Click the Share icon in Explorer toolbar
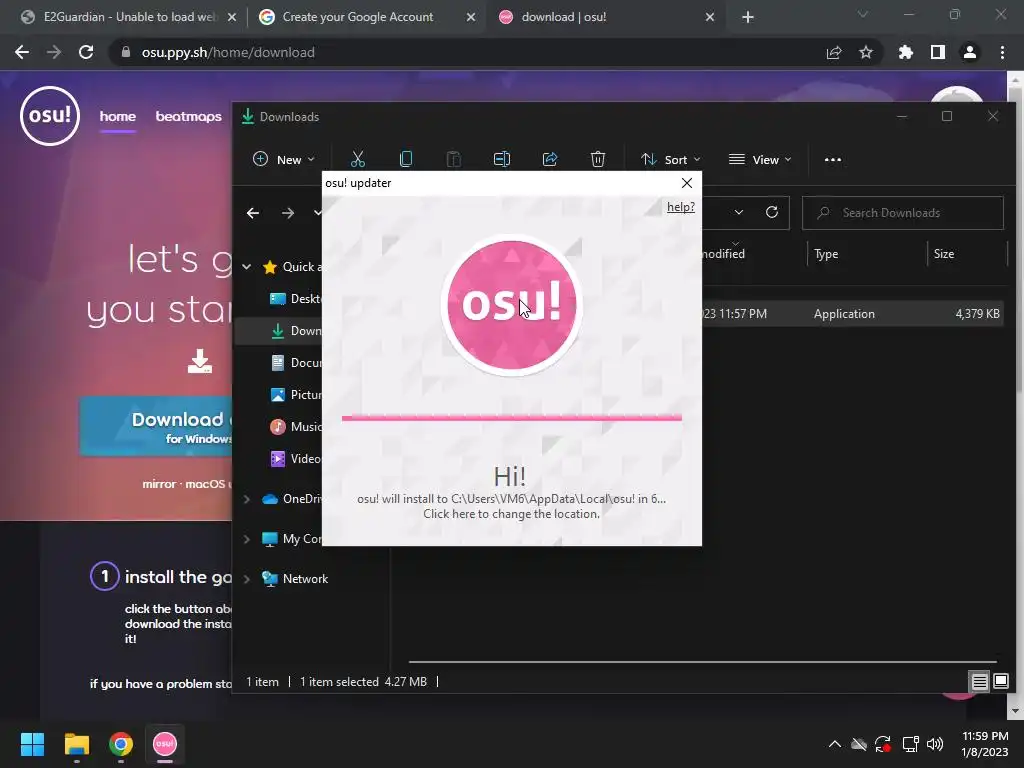This screenshot has height=768, width=1024. tap(550, 159)
